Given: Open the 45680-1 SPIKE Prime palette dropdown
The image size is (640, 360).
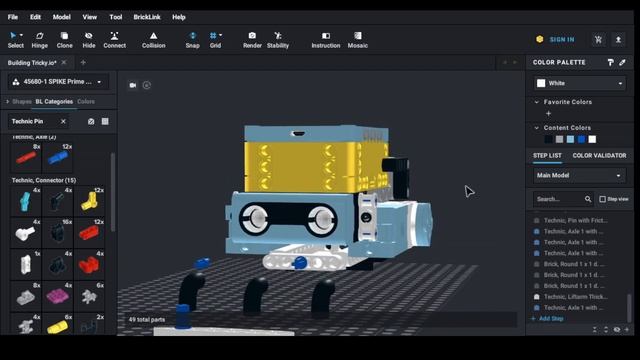Looking at the screenshot, I should (58, 82).
